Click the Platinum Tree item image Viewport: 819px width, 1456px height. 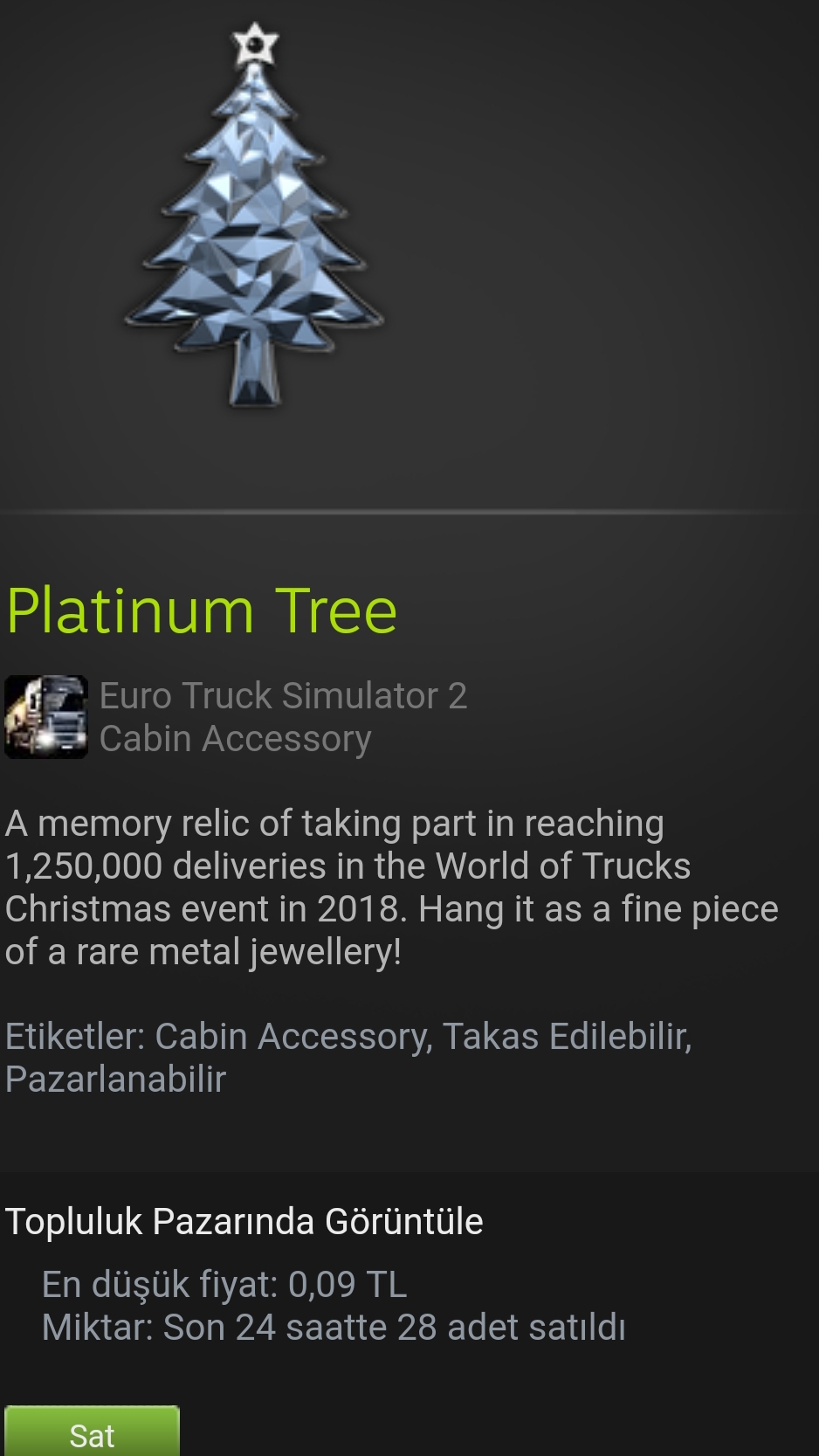[254, 216]
